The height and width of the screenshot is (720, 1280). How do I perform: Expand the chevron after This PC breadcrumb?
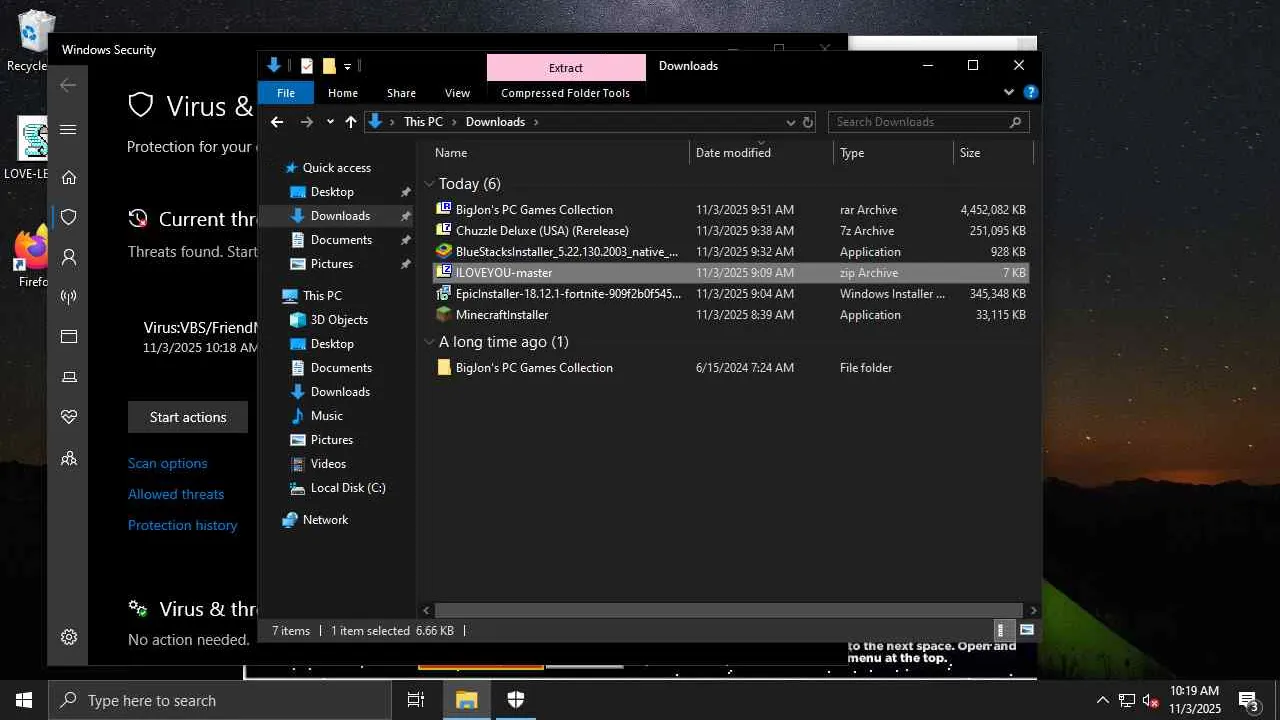[x=454, y=122]
